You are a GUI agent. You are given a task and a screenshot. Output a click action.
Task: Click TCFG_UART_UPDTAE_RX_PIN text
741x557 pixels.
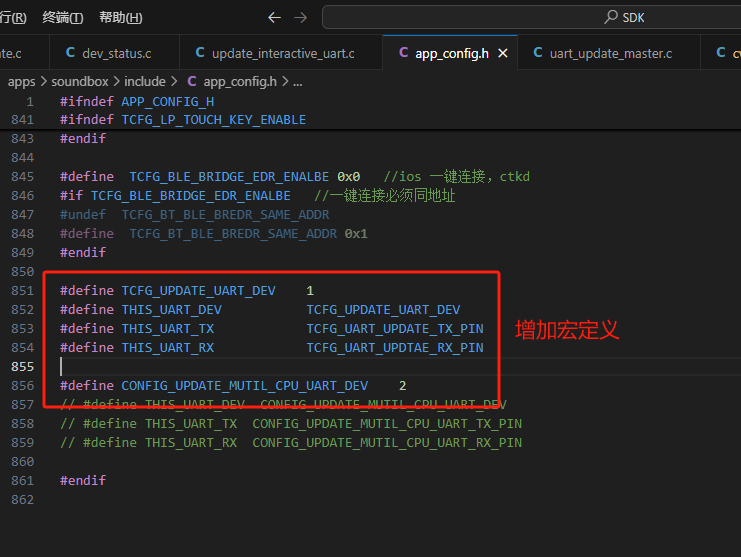(395, 348)
